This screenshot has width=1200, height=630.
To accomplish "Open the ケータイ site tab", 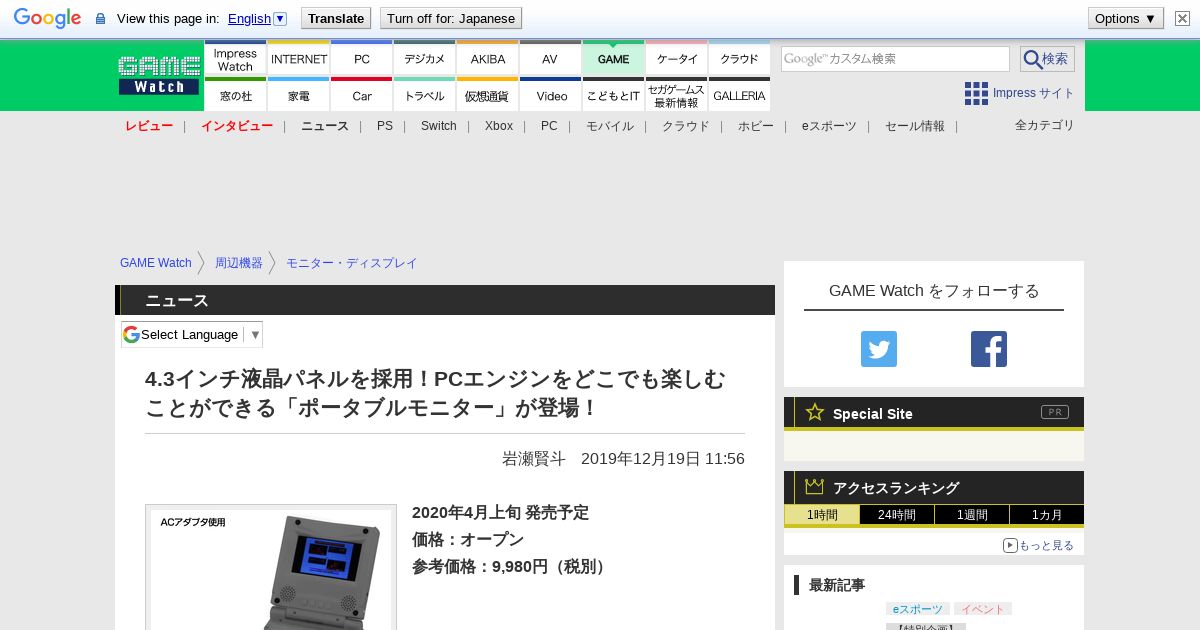I will pyautogui.click(x=676, y=59).
